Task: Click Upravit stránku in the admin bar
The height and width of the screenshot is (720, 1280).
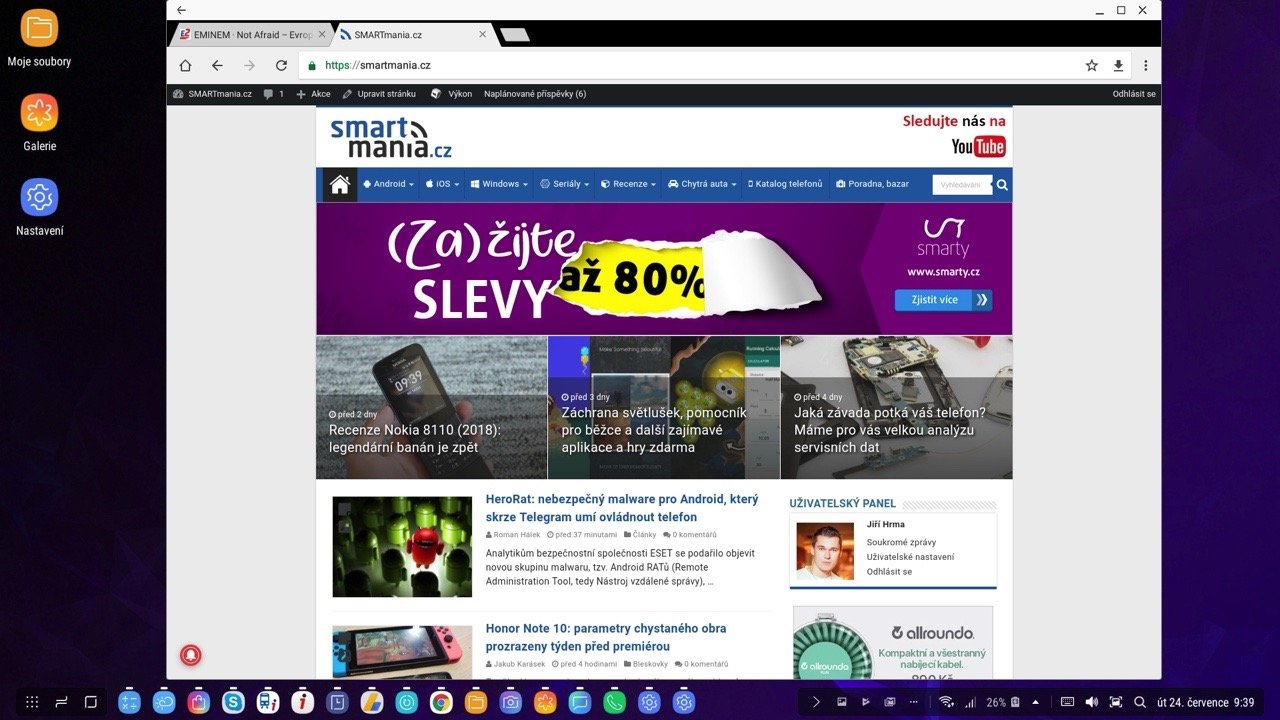Action: pyautogui.click(x=379, y=94)
